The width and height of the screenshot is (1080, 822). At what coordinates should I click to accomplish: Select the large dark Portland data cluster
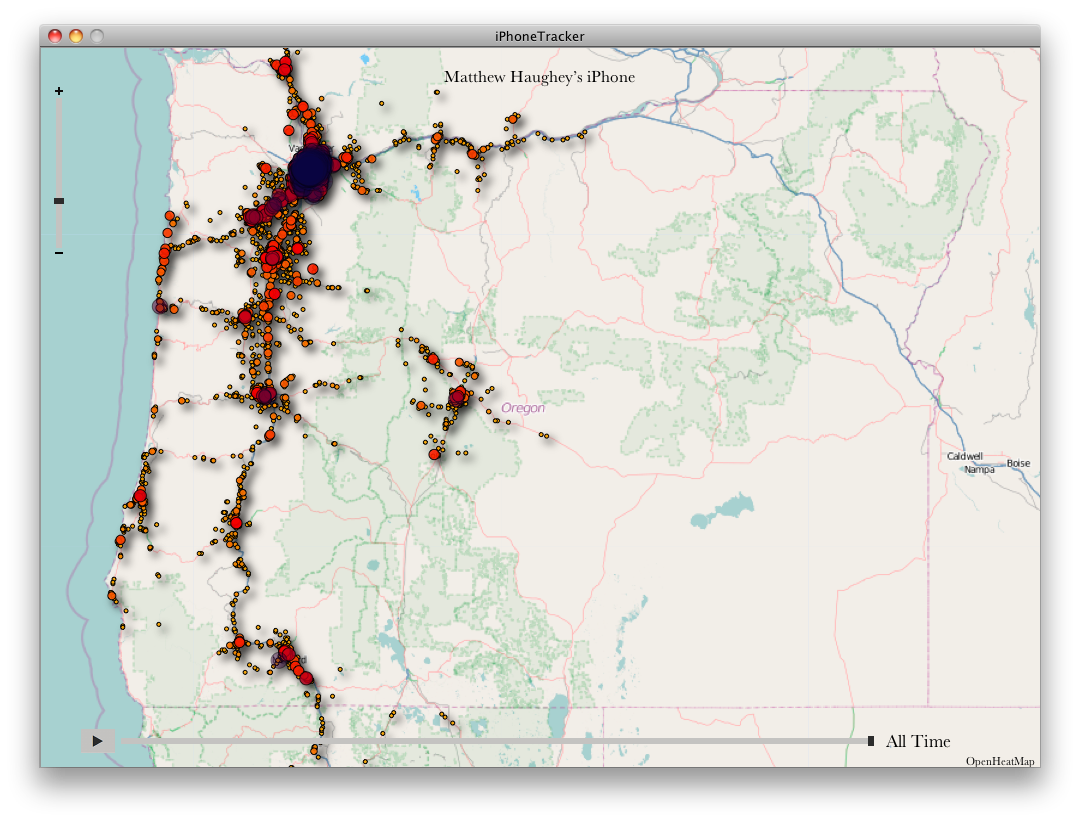[x=309, y=170]
